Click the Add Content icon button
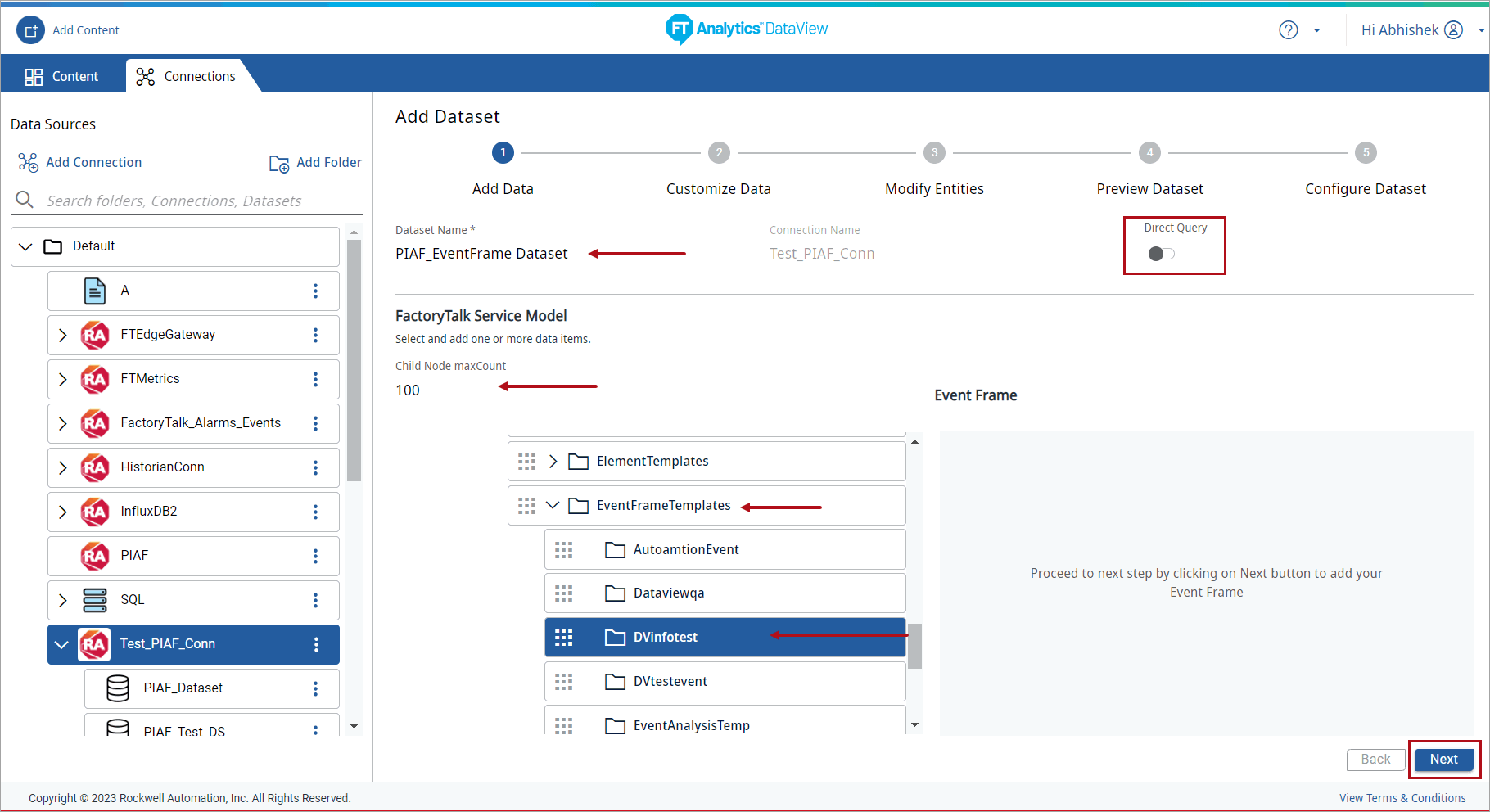This screenshot has height=812, width=1490. pos(30,30)
